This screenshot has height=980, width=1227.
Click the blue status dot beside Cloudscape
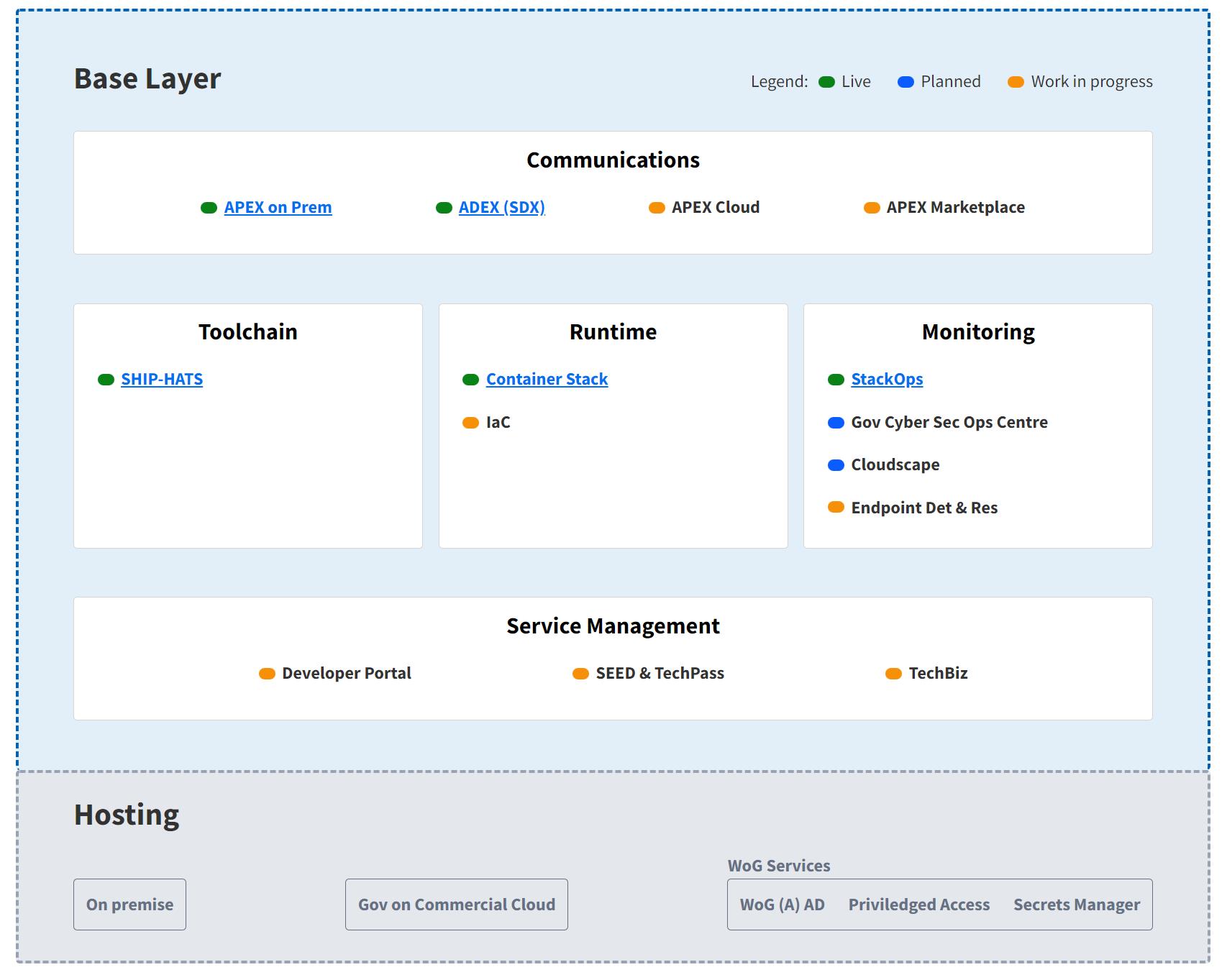pyautogui.click(x=836, y=465)
